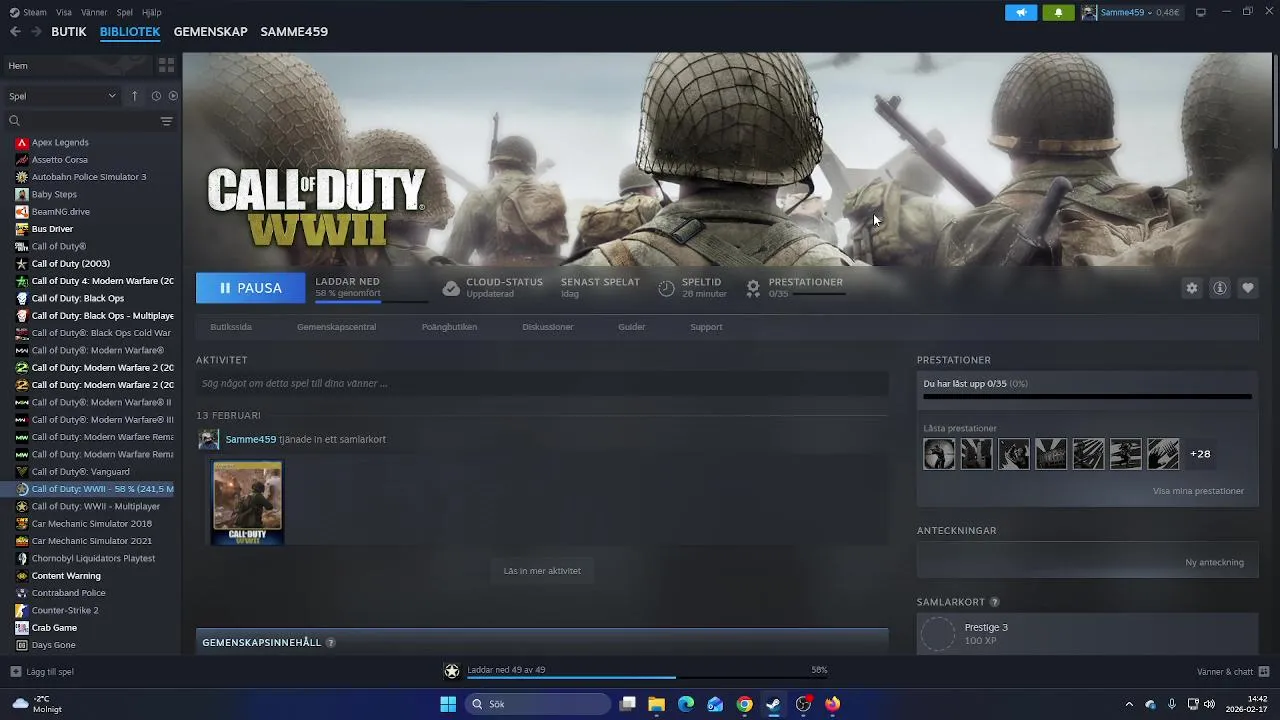Show the +28 more locked achievements
The image size is (1280, 720).
(x=1200, y=454)
